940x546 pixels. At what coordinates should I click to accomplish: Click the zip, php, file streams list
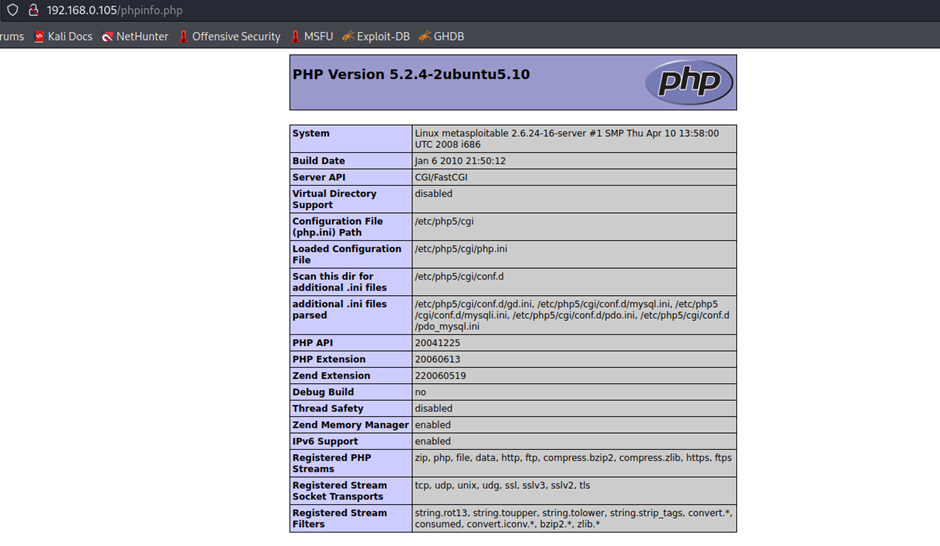[573, 457]
